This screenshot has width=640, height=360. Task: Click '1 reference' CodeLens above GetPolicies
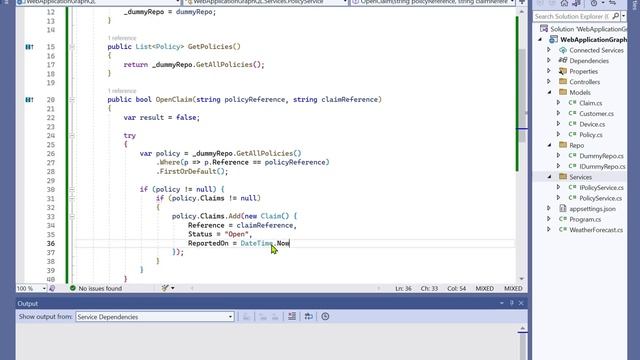[x=122, y=38]
